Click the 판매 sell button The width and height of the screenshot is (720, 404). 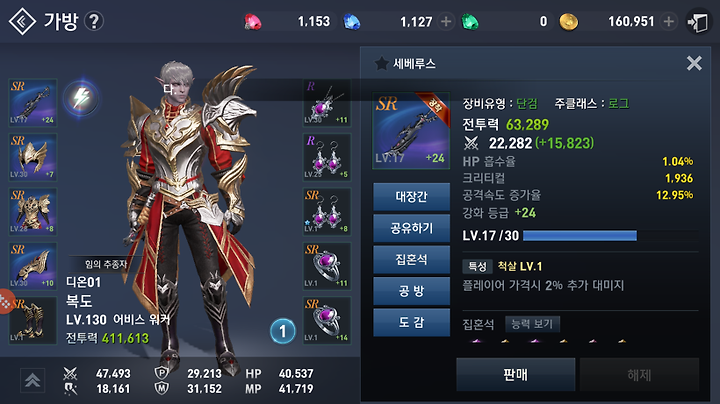(x=516, y=375)
